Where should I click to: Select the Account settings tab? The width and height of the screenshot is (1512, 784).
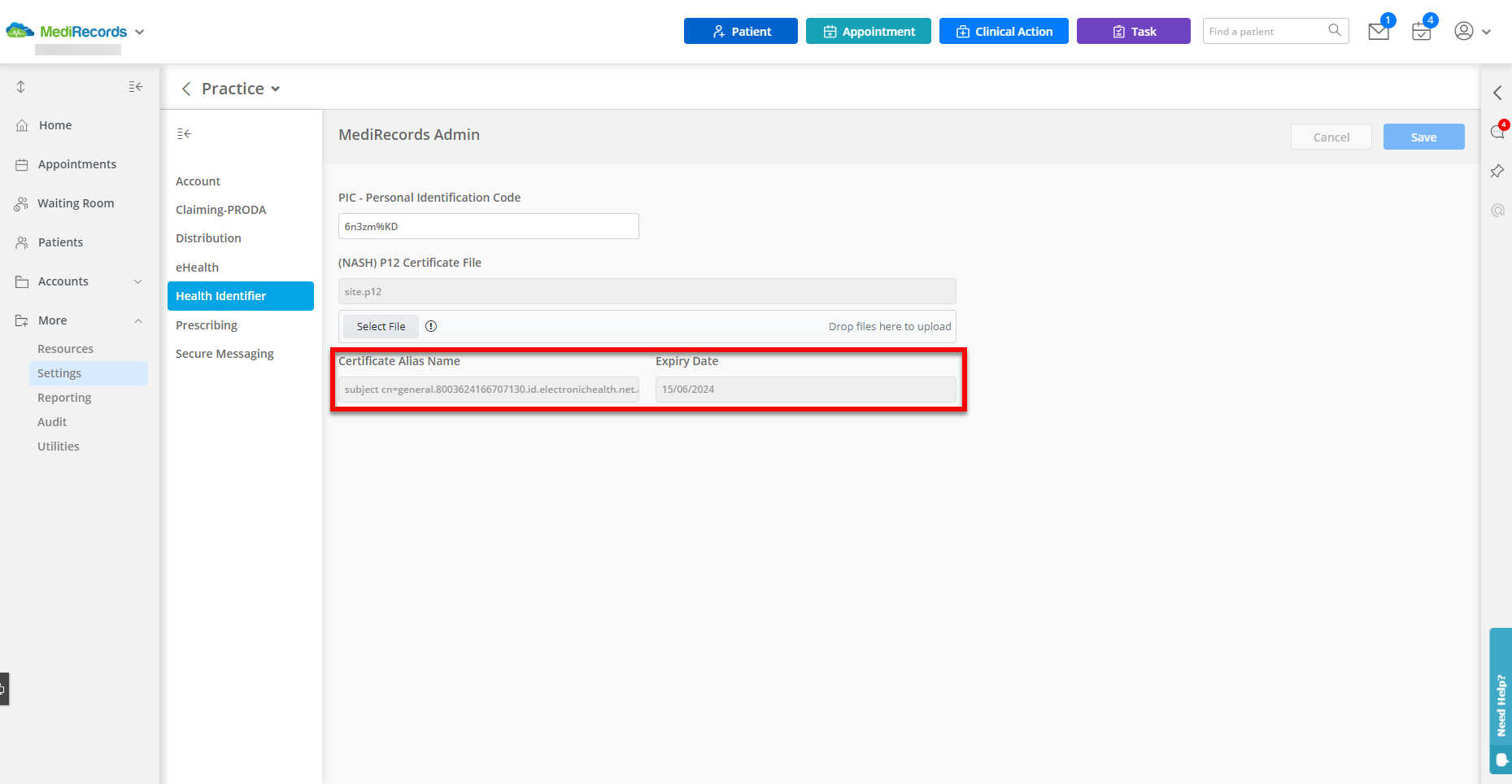(x=198, y=181)
